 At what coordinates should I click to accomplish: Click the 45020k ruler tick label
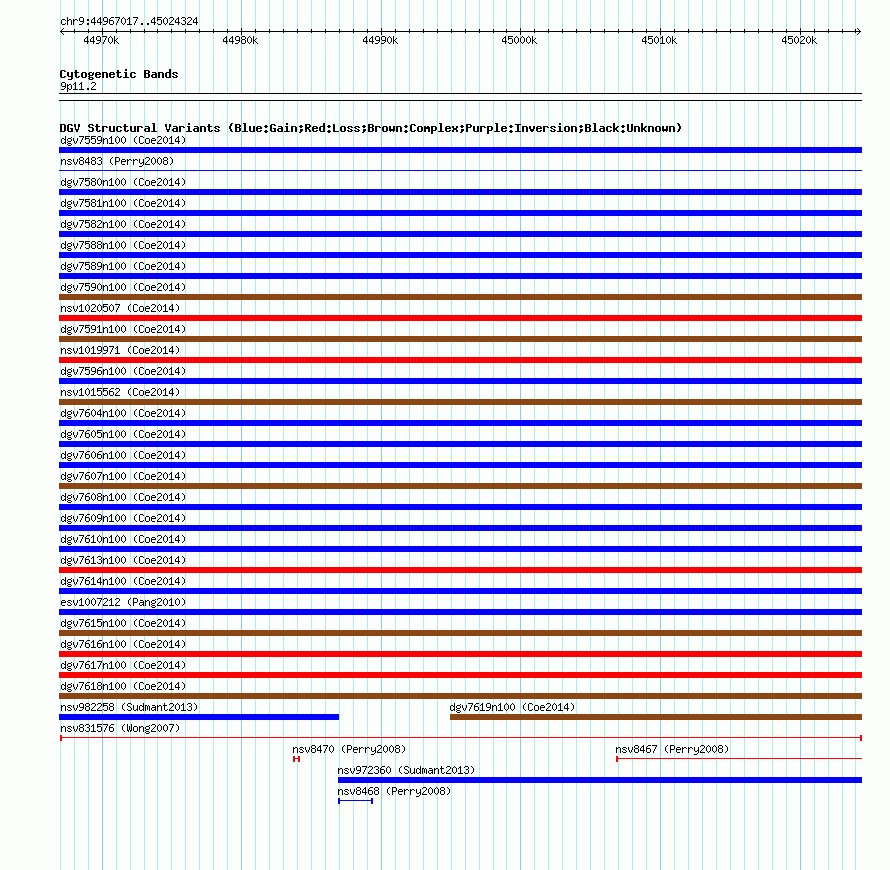pyautogui.click(x=799, y=40)
